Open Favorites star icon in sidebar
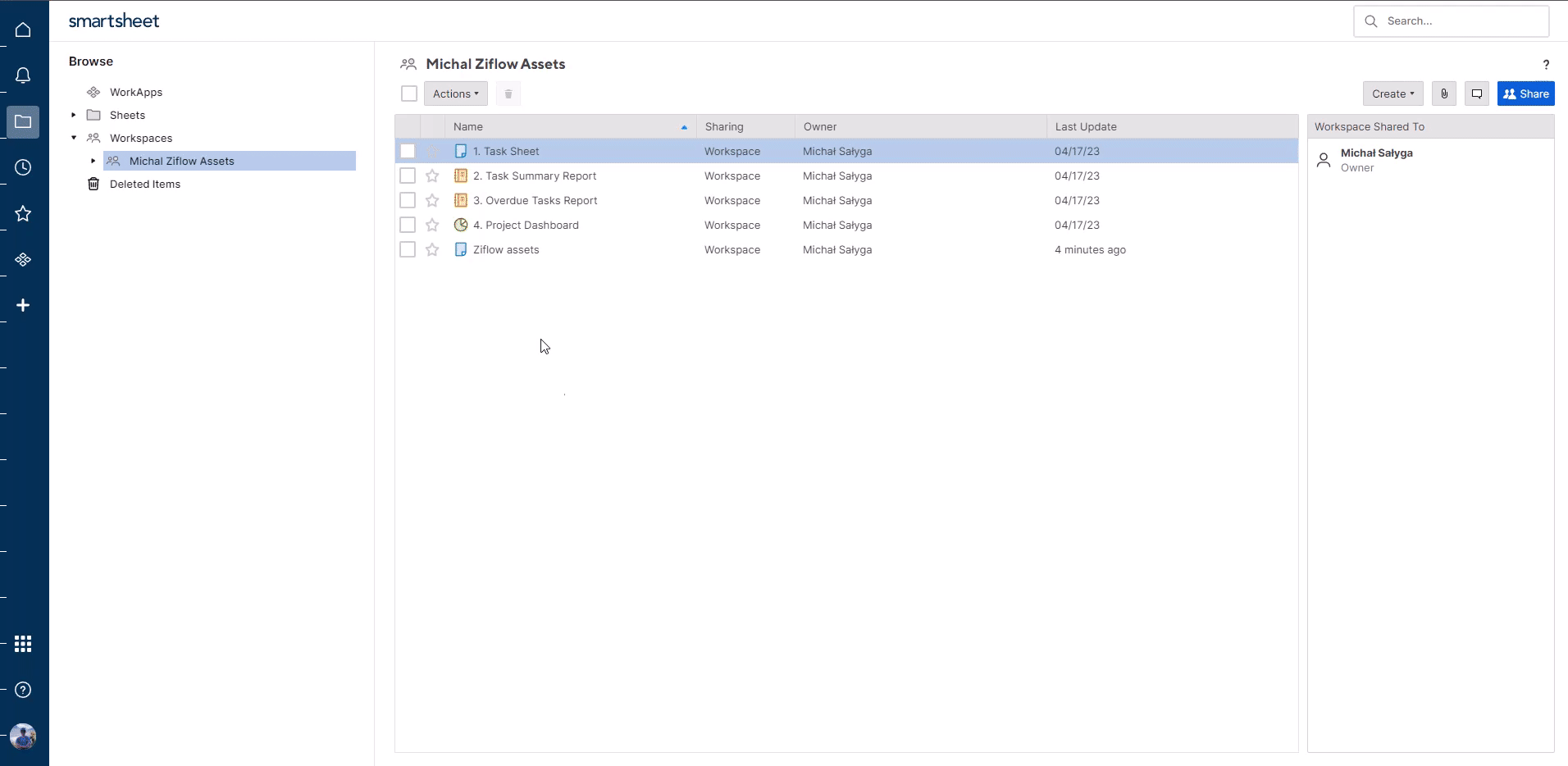This screenshot has width=1568, height=766. click(x=23, y=213)
